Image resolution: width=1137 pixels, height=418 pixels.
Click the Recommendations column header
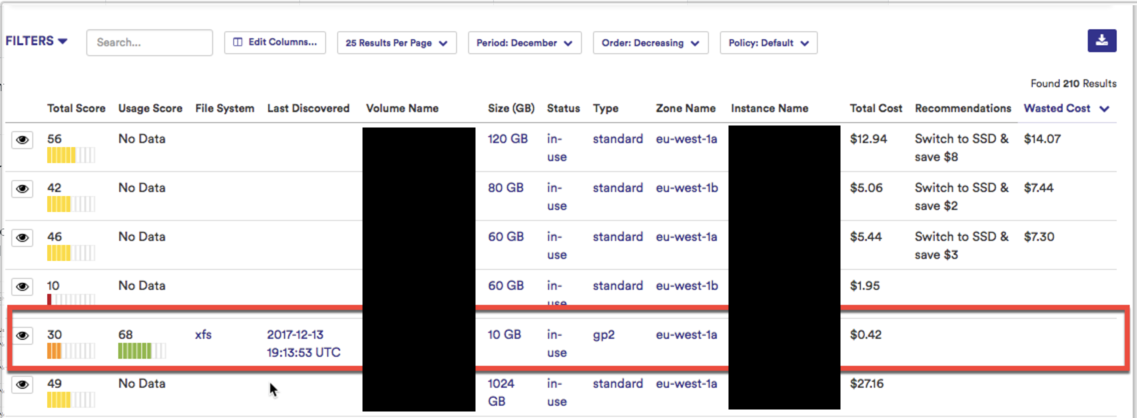[963, 108]
